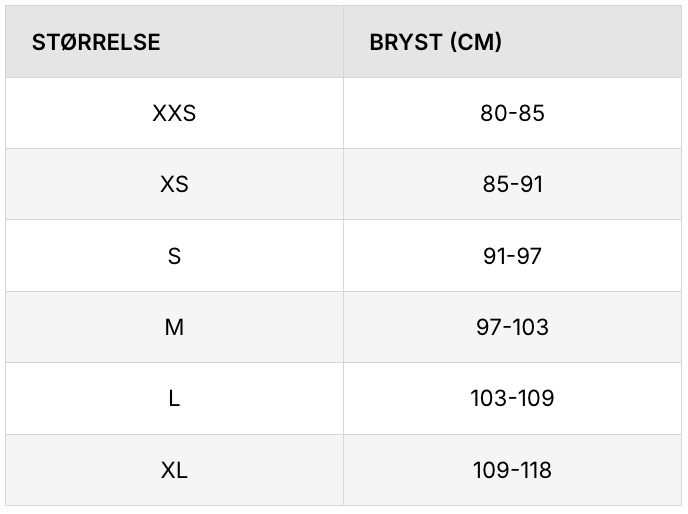Choose the XL size cell
Viewport: 688px width, 514px height.
coord(174,470)
